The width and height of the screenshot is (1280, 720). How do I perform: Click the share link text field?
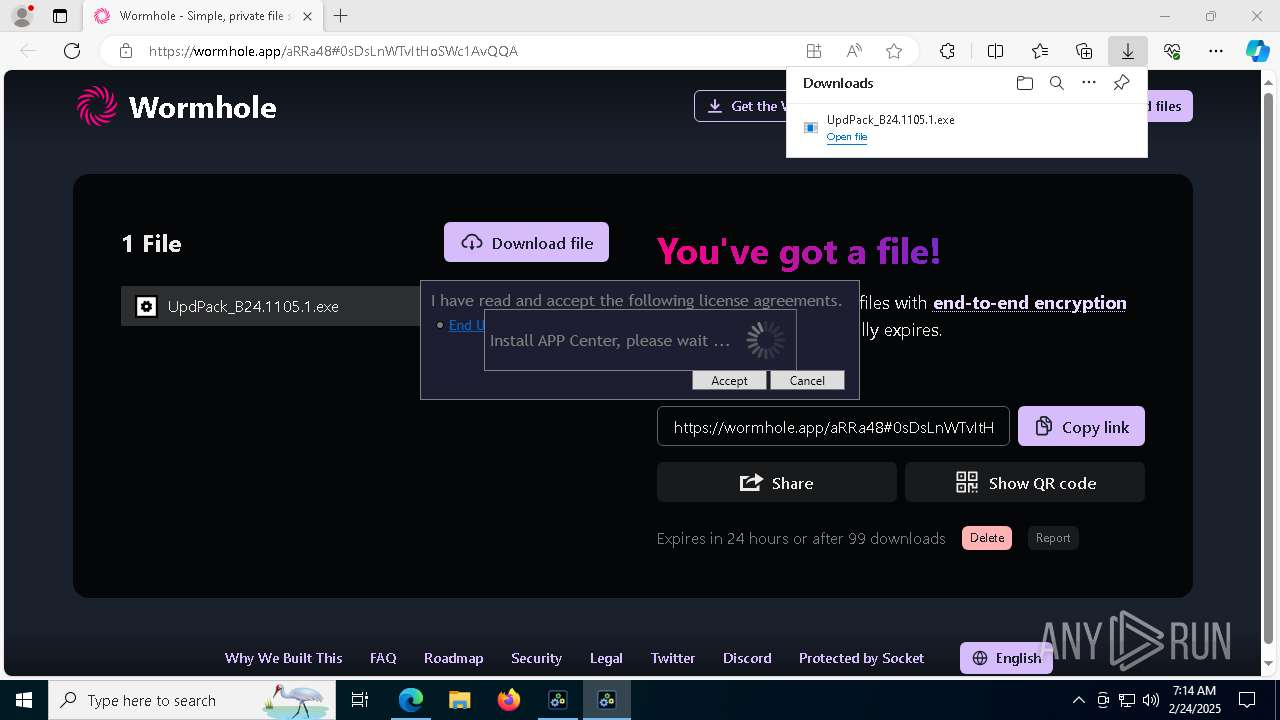click(833, 426)
